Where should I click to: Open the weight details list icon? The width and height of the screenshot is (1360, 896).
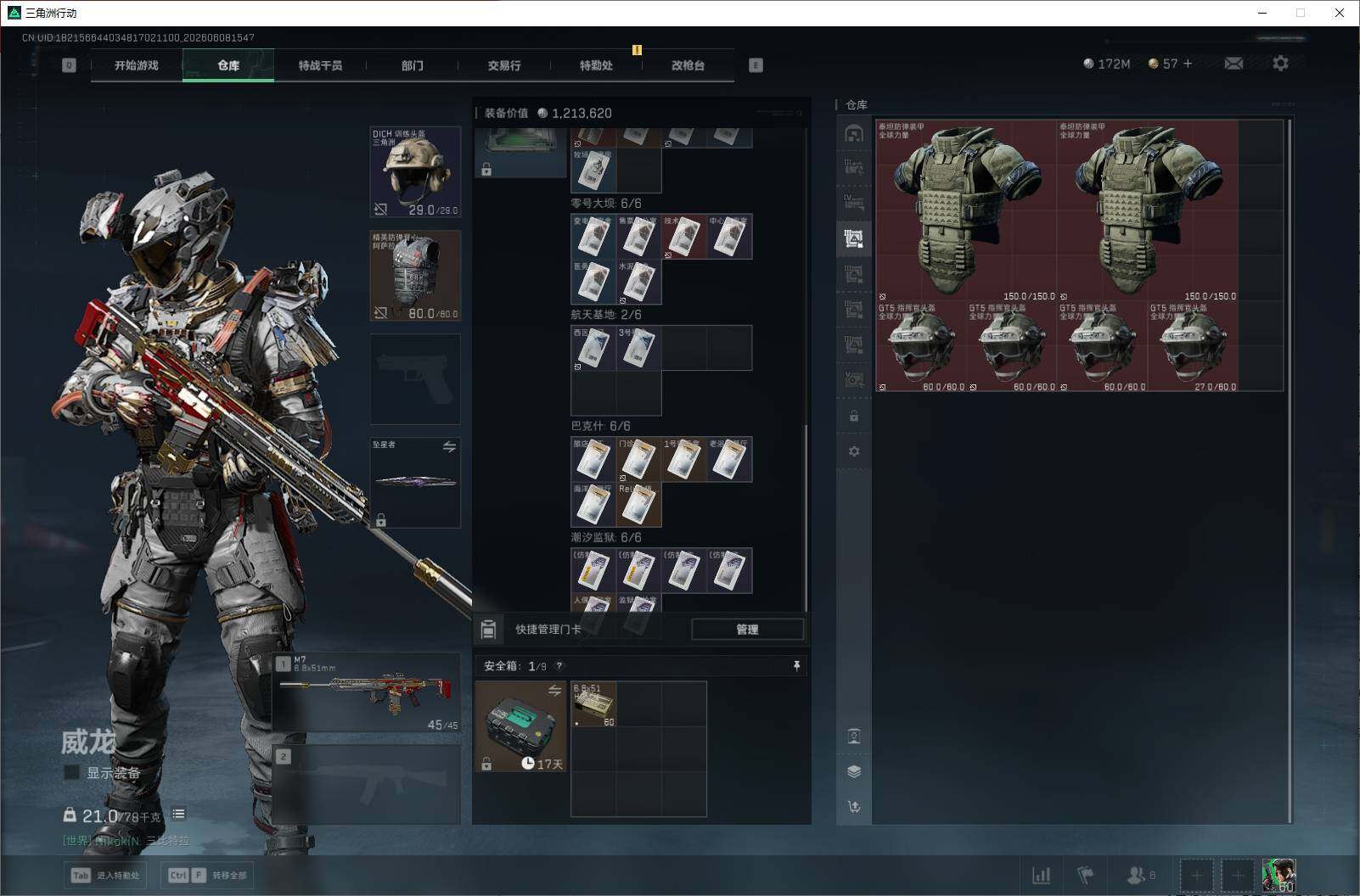178,815
